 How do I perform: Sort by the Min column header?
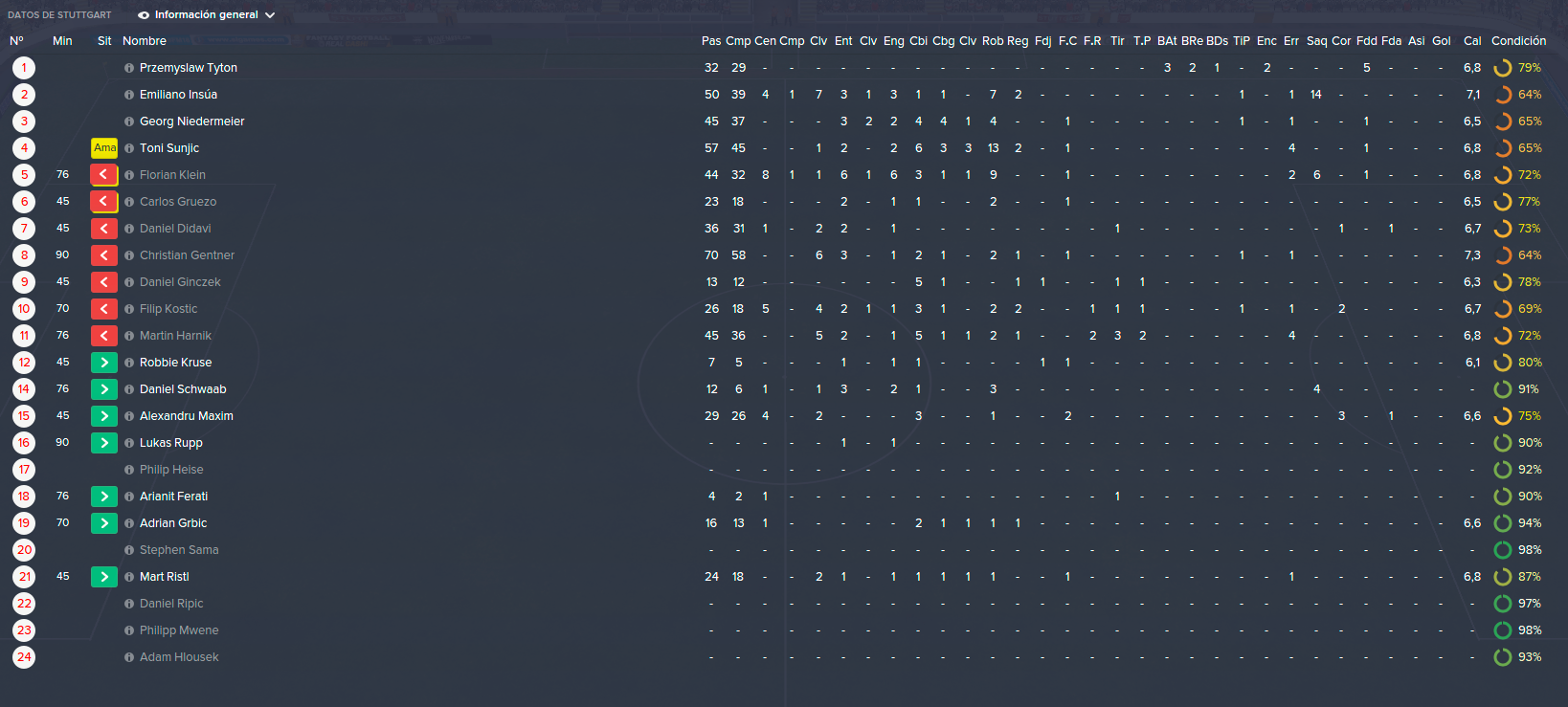pos(62,41)
